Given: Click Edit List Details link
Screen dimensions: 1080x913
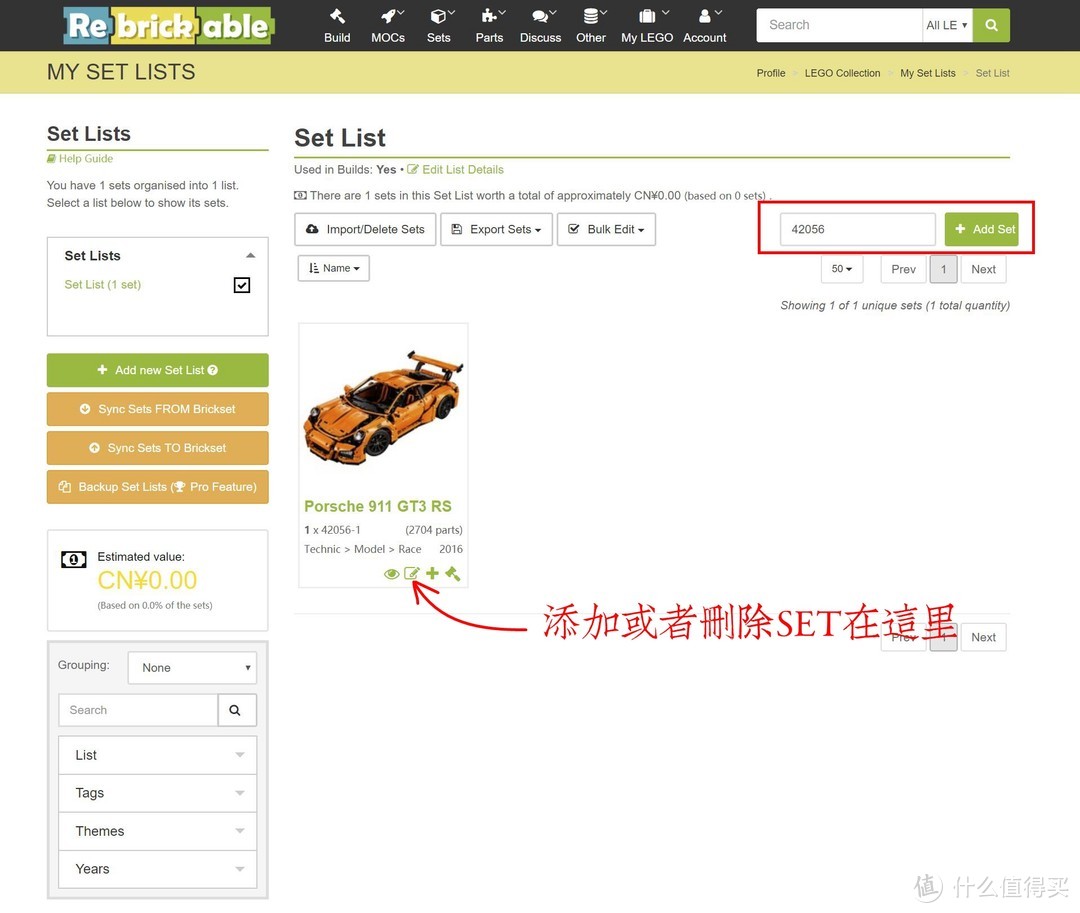Looking at the screenshot, I should (x=455, y=169).
